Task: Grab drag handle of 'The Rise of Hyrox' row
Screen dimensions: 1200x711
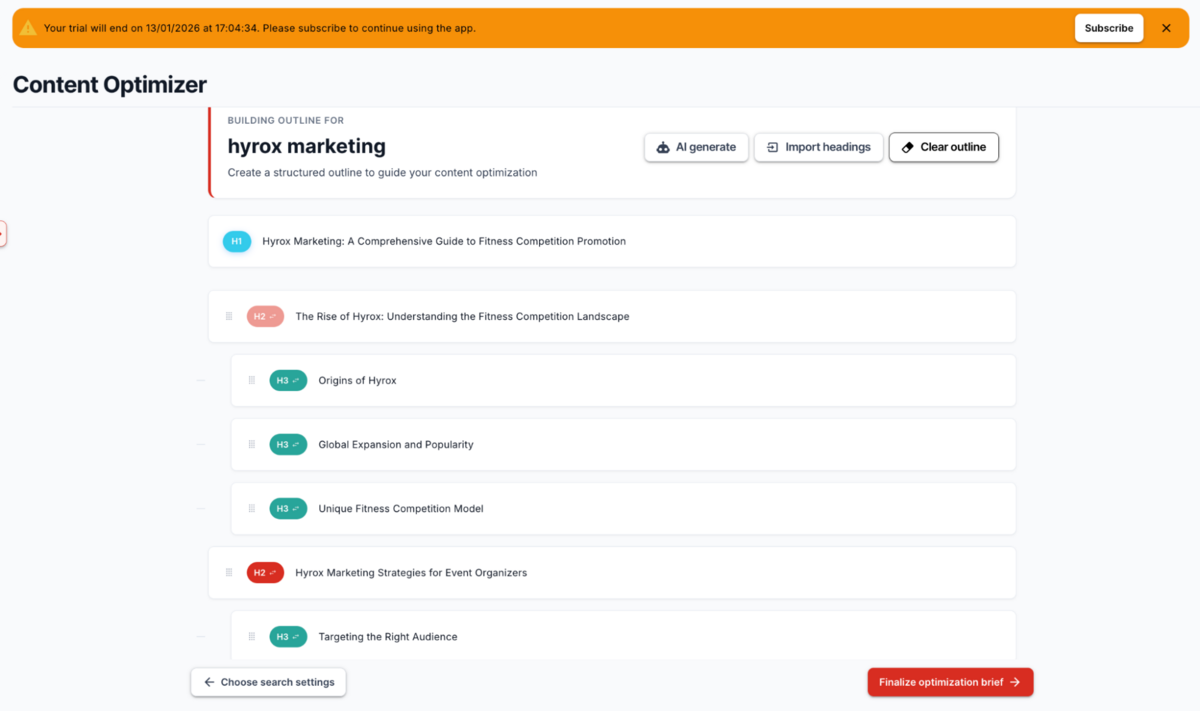Action: coord(229,317)
